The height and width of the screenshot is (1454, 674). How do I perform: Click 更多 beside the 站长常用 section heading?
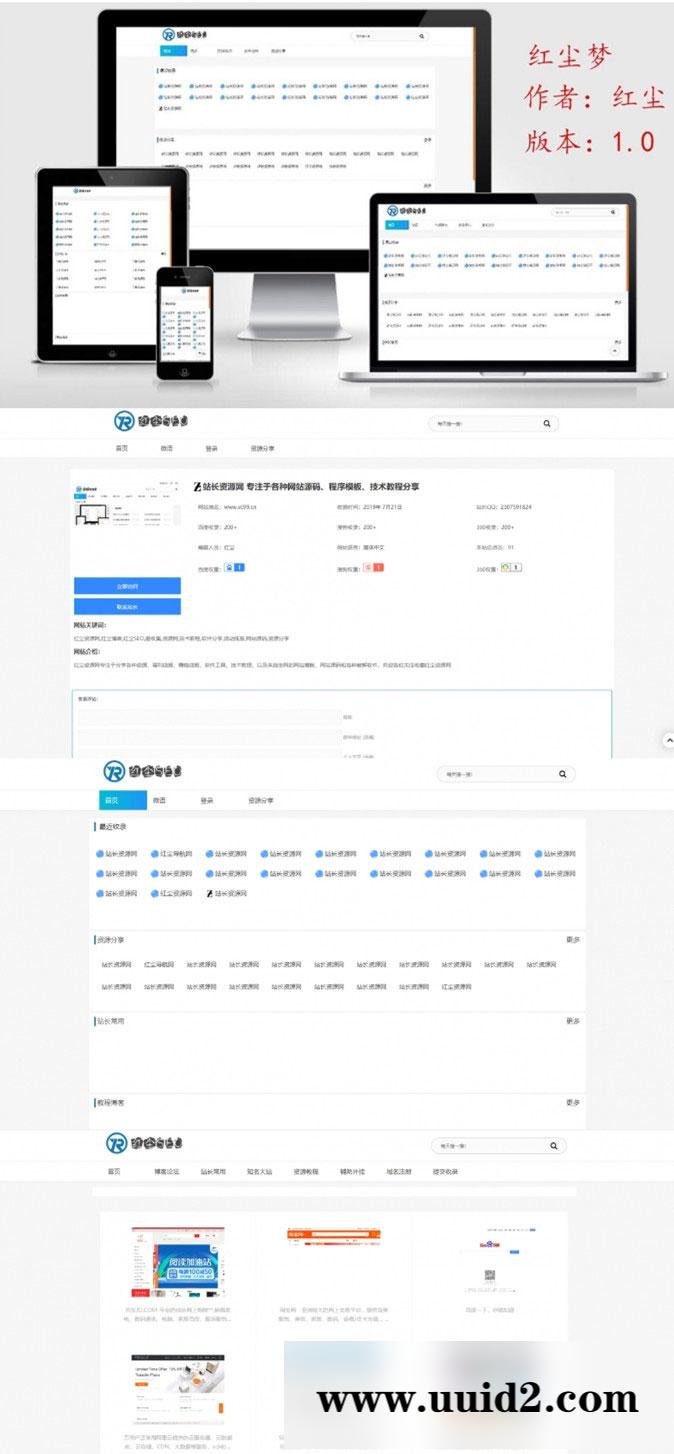tap(572, 1021)
